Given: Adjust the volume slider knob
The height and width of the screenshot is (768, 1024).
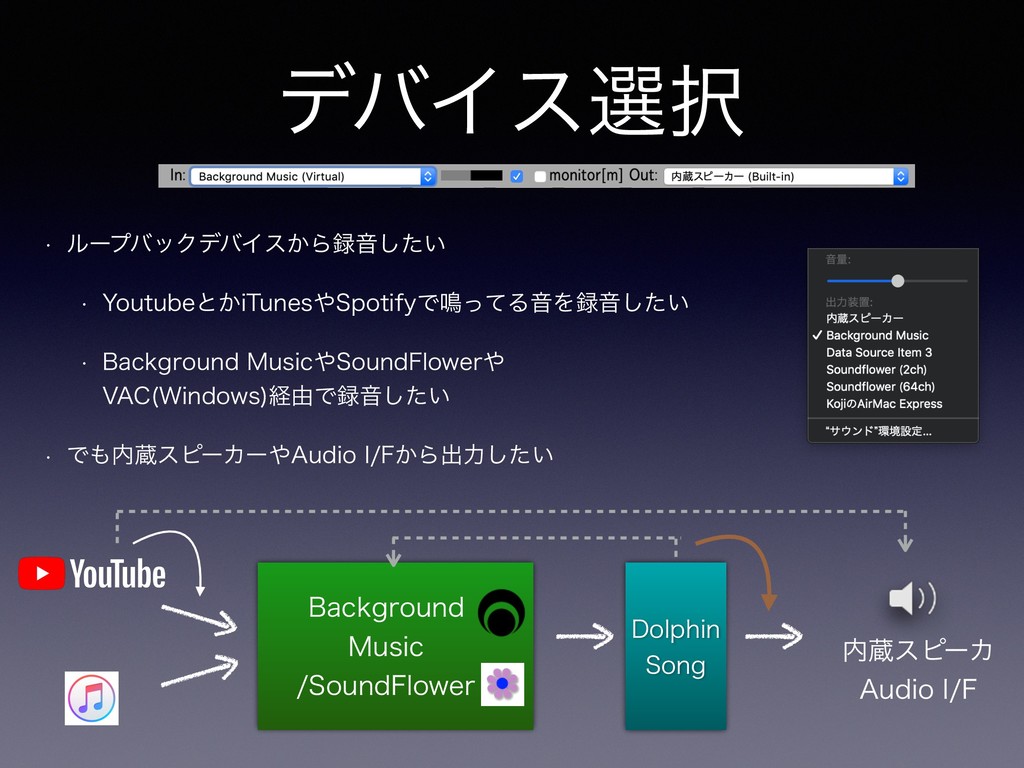Looking at the screenshot, I should pos(898,281).
